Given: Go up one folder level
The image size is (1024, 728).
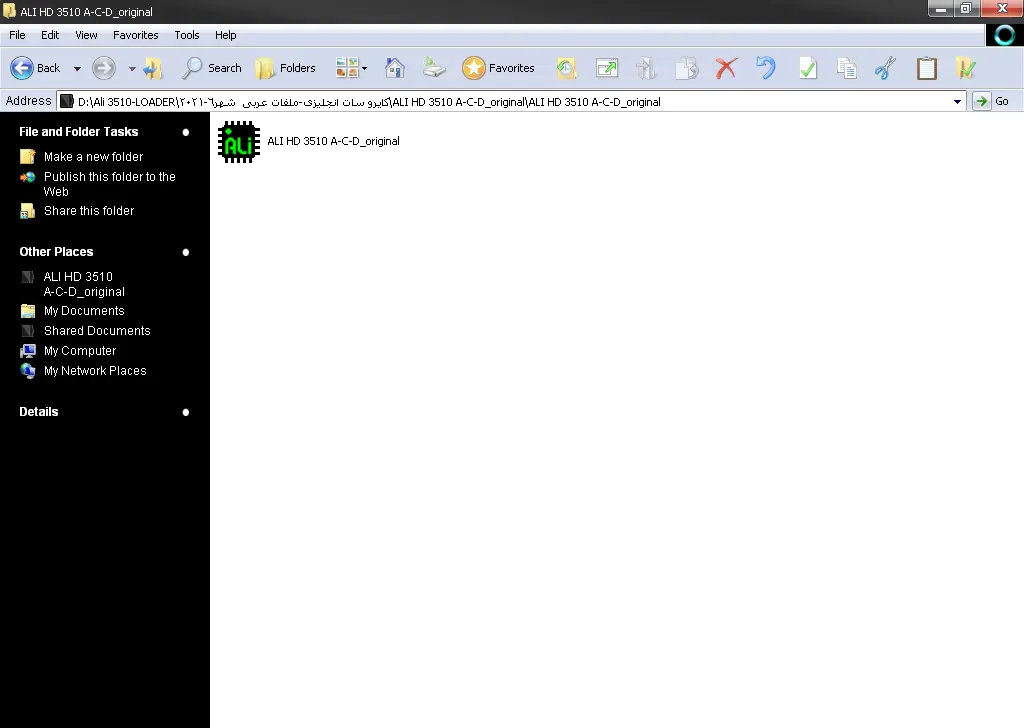Looking at the screenshot, I should click(x=153, y=68).
